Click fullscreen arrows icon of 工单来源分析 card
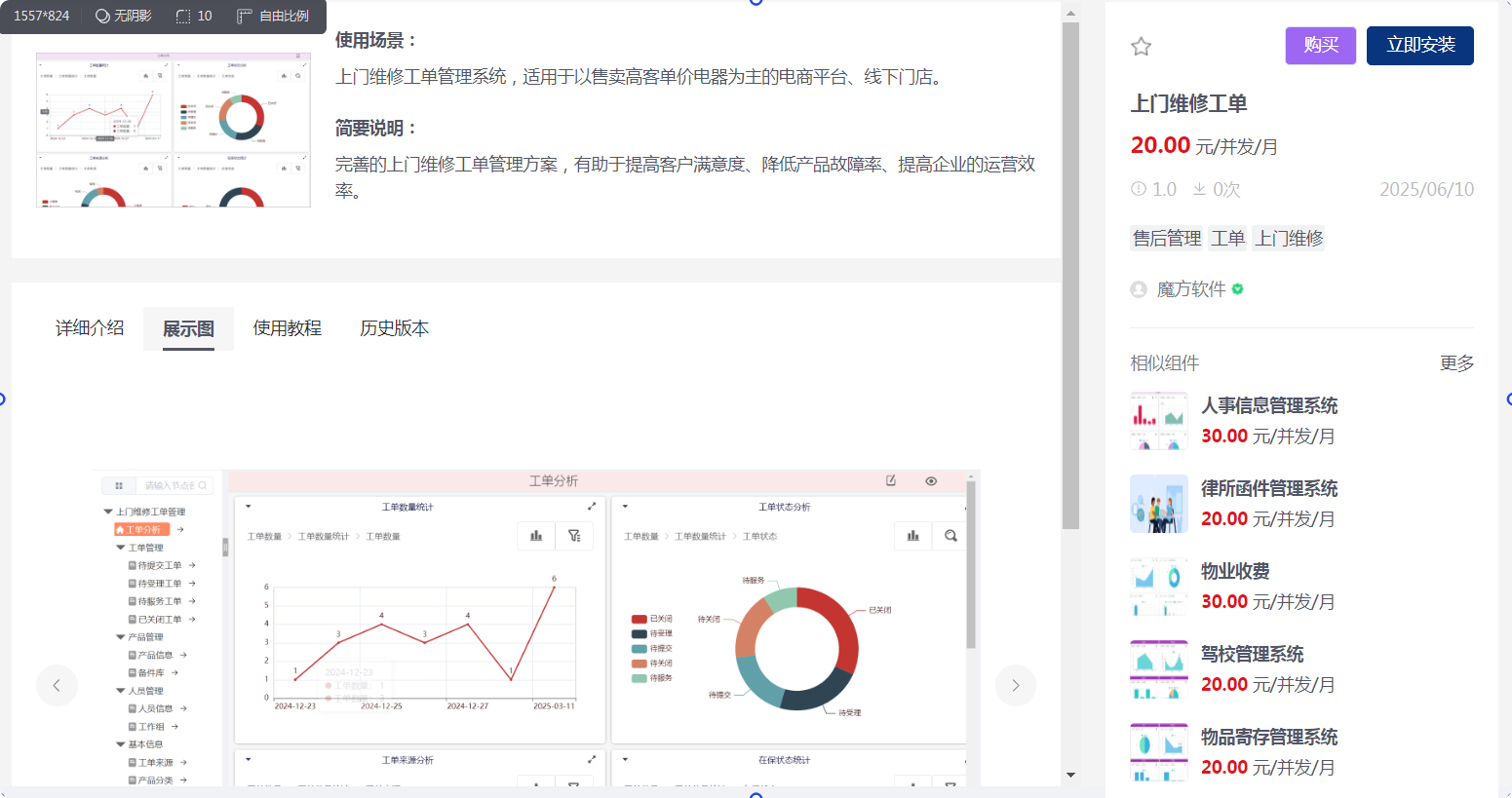This screenshot has width=1512, height=798. coord(592,759)
